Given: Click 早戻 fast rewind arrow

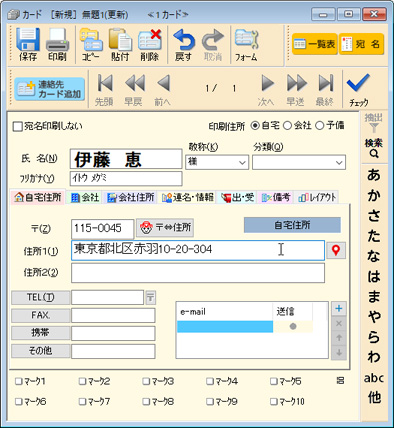Looking at the screenshot, I should tap(134, 90).
